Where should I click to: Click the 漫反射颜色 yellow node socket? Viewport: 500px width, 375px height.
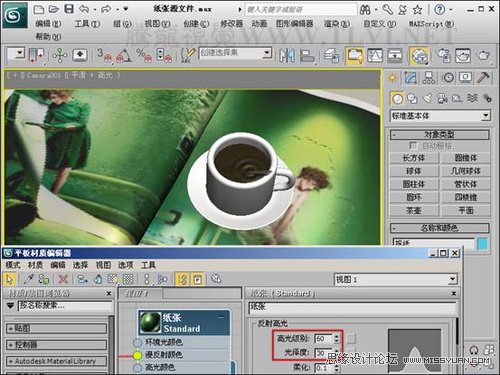point(137,355)
